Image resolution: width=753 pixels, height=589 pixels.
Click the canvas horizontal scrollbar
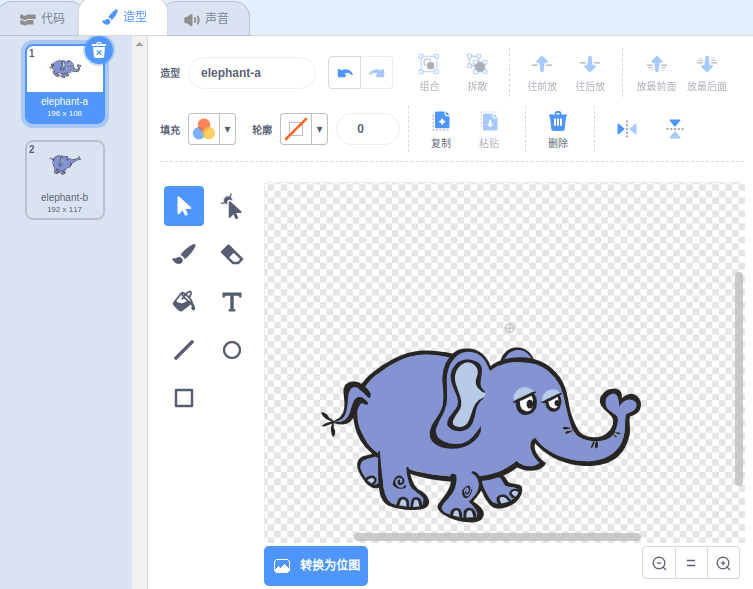(497, 537)
